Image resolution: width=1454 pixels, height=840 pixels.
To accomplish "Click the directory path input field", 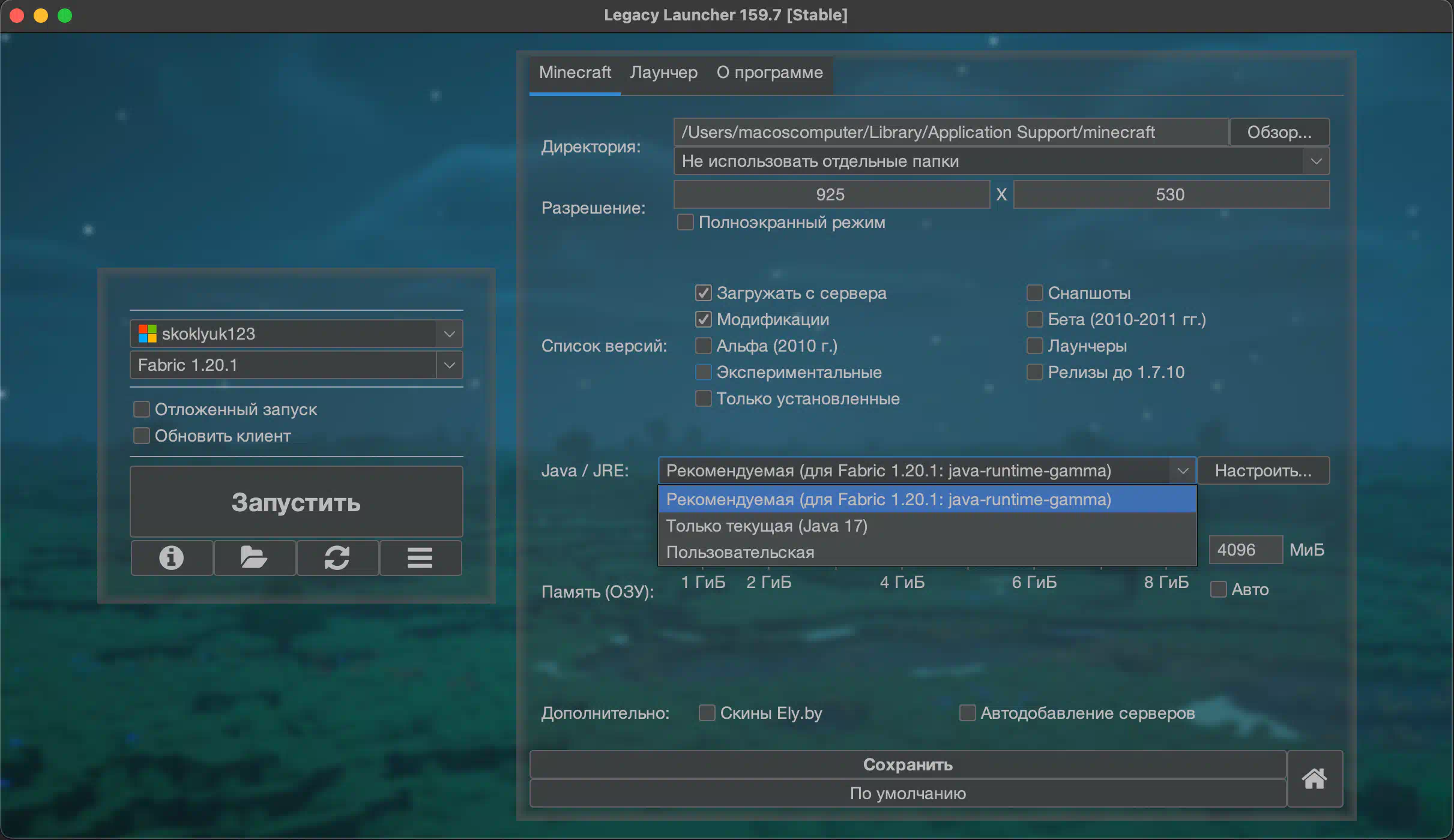I will [951, 132].
